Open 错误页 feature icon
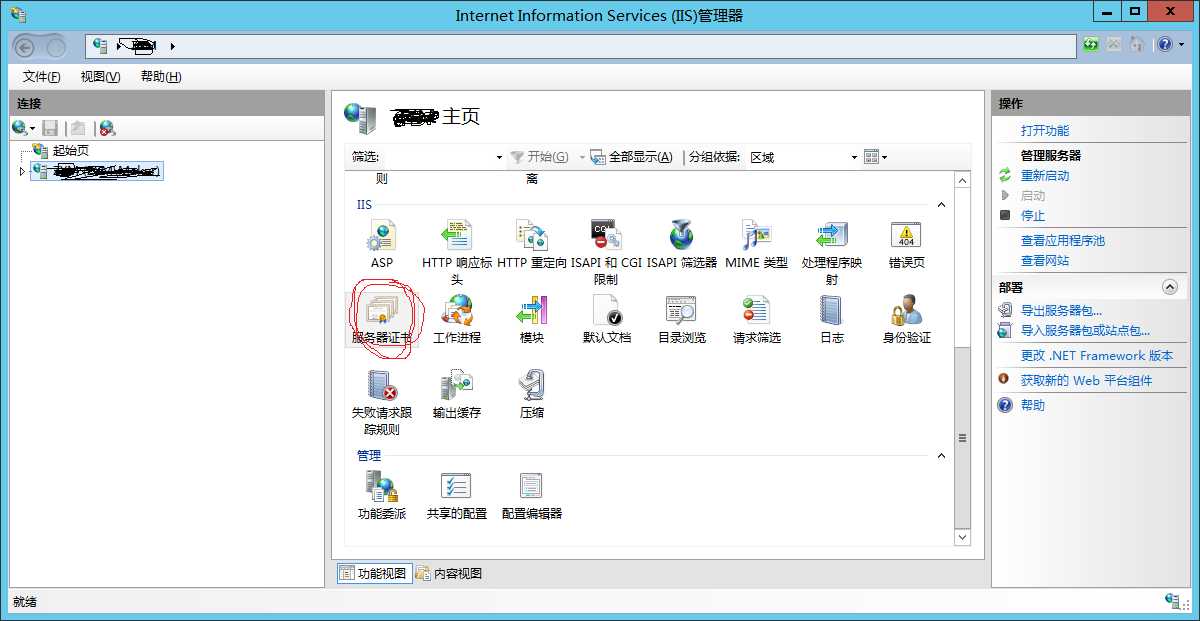 coord(907,244)
